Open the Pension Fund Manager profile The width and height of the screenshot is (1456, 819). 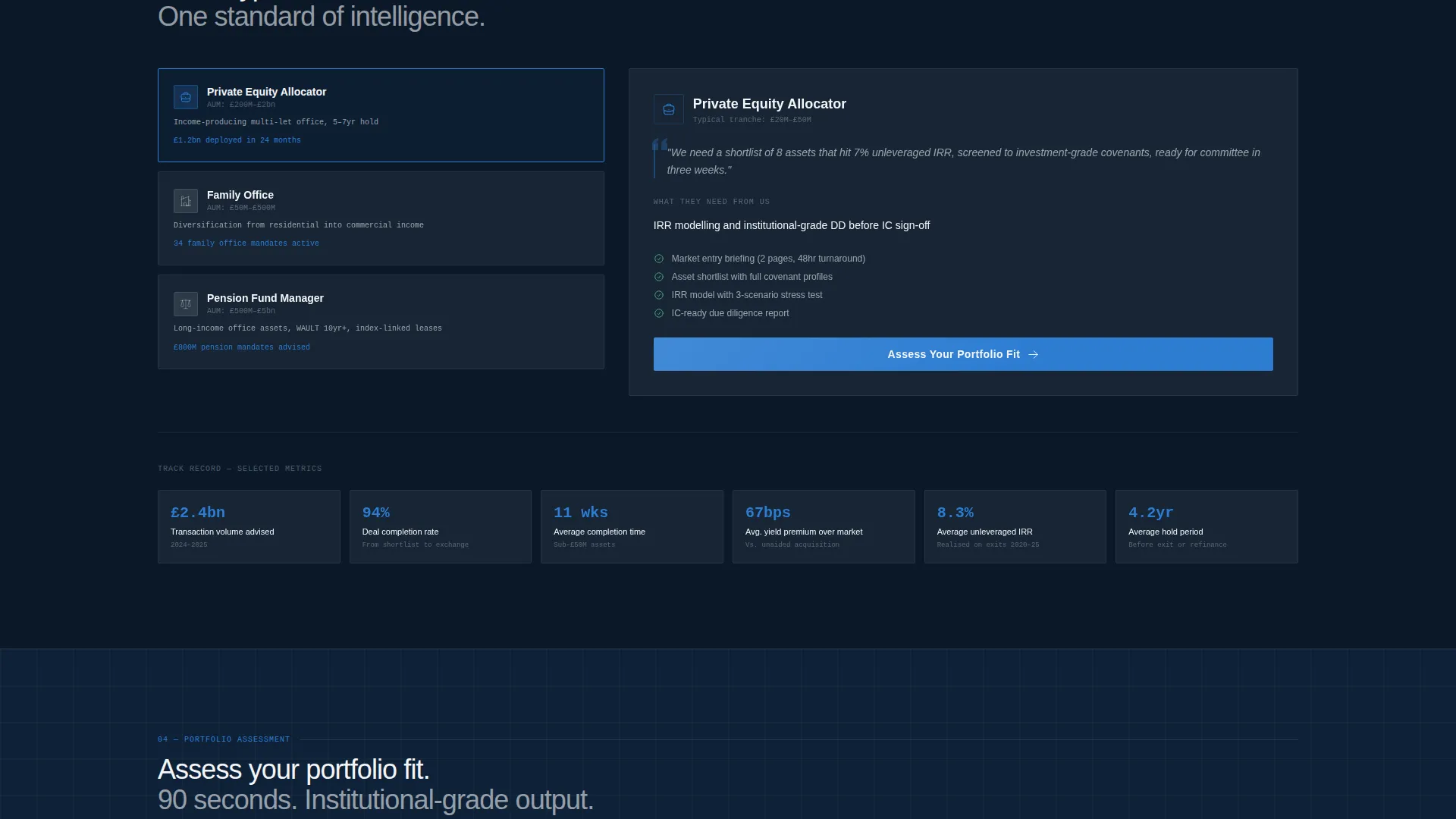[381, 322]
